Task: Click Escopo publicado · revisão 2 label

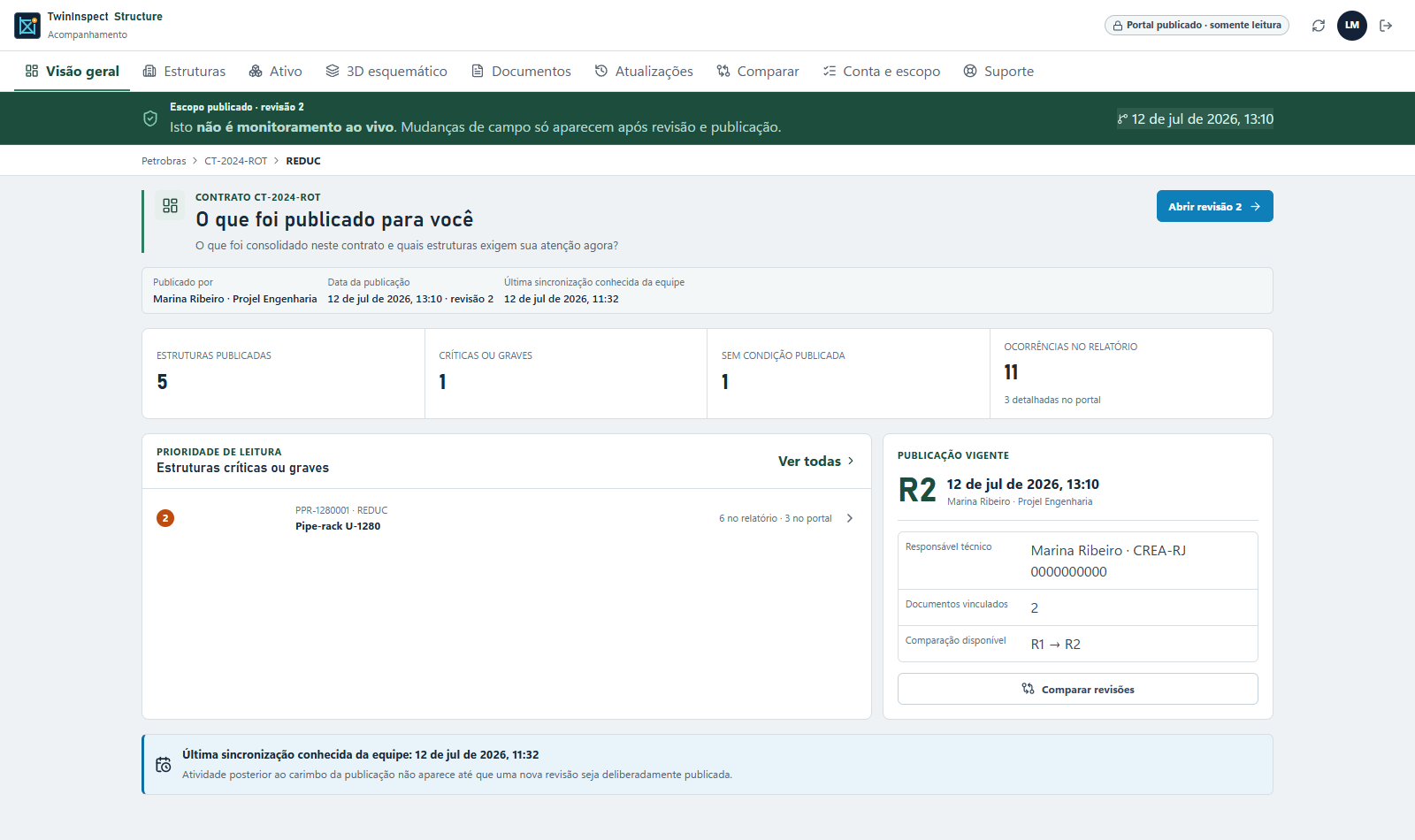Action: (237, 107)
